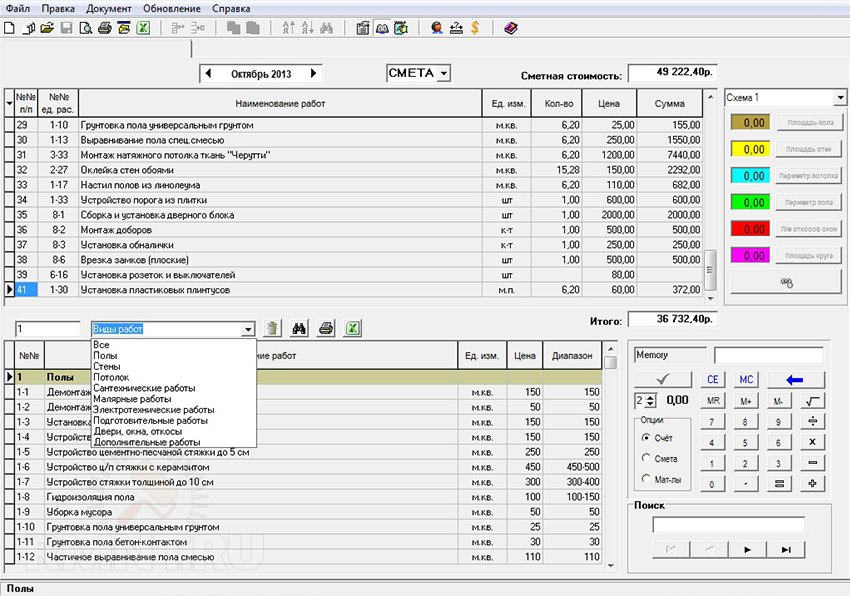Open the purple help book icon
The height and width of the screenshot is (596, 850).
(511, 28)
